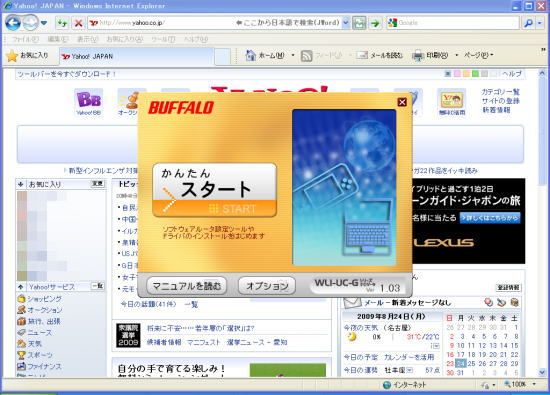550x395 pixels.
Task: Close the BUFFALO installer dialog
Action: [402, 102]
